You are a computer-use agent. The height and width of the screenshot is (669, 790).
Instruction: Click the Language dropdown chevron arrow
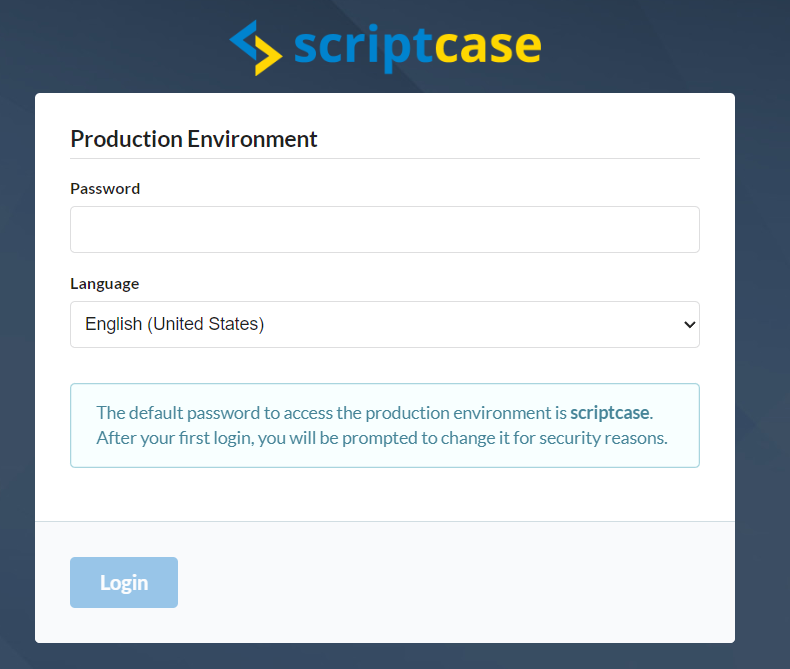click(x=689, y=324)
